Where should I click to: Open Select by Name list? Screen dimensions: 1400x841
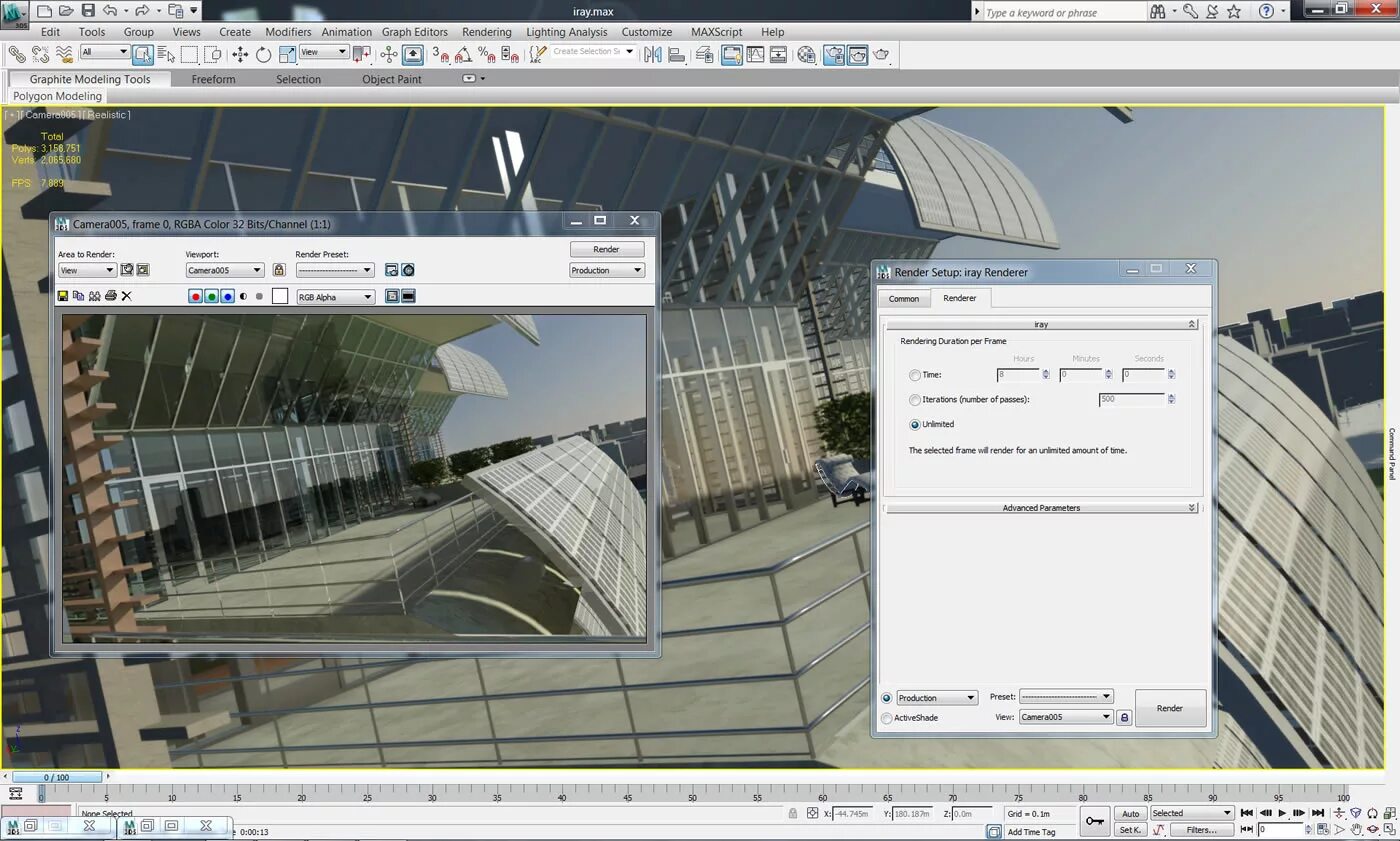[165, 54]
